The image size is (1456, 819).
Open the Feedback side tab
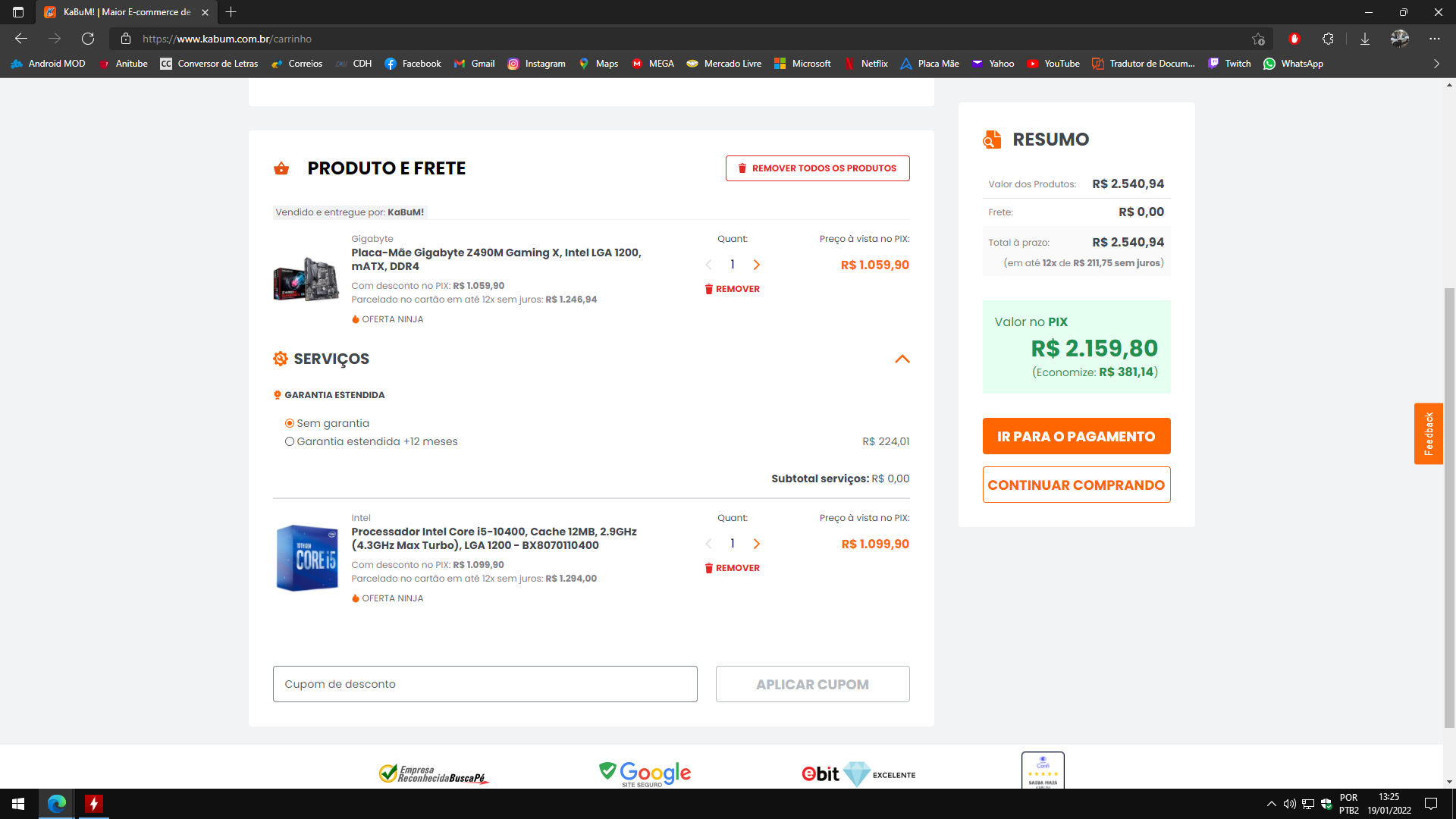pyautogui.click(x=1428, y=433)
